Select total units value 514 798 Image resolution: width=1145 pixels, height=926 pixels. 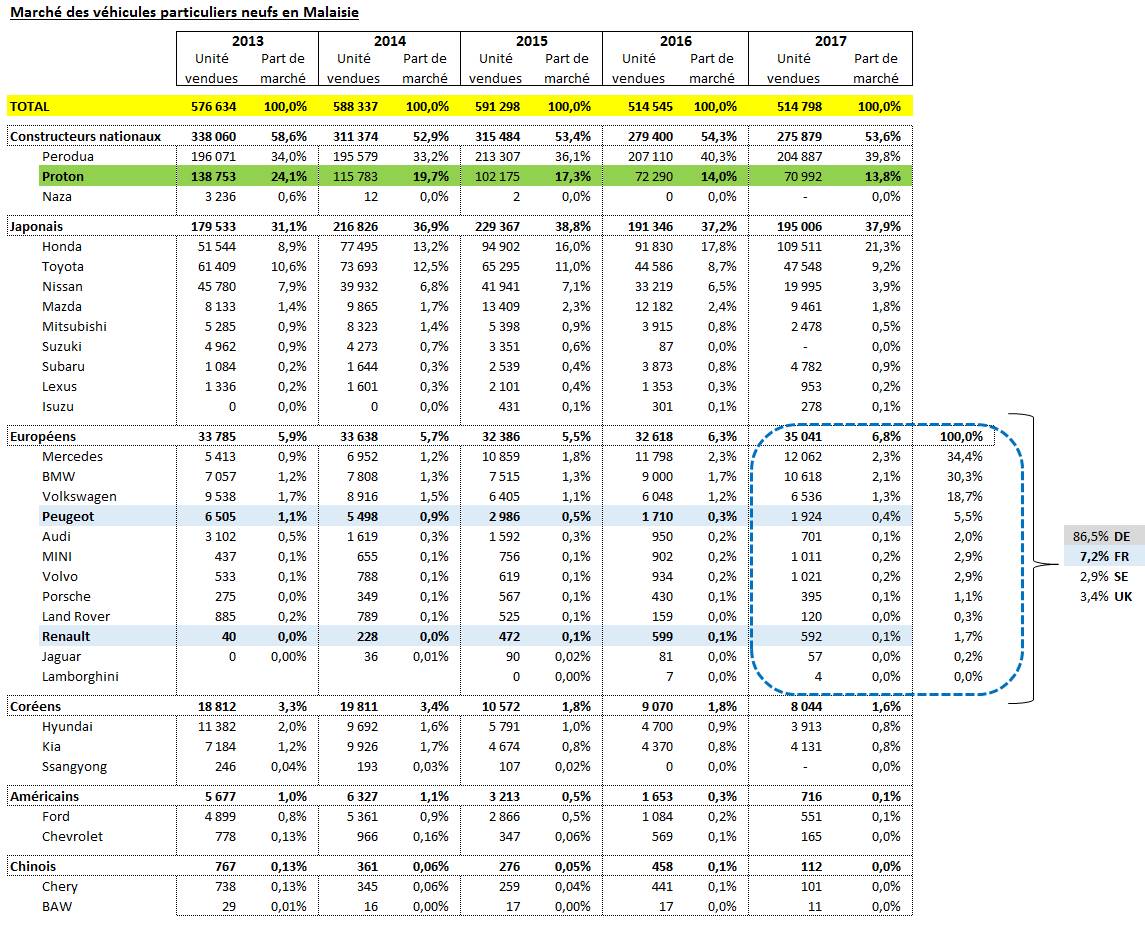point(800,107)
